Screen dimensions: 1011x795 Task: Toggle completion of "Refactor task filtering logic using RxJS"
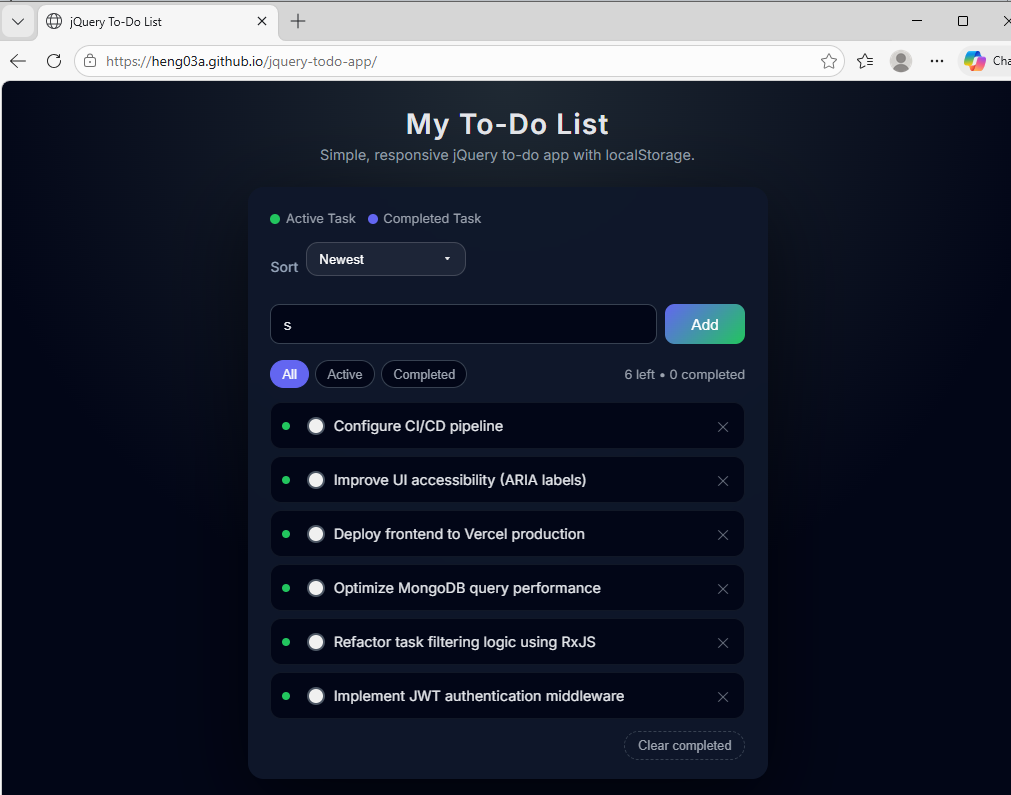click(316, 642)
